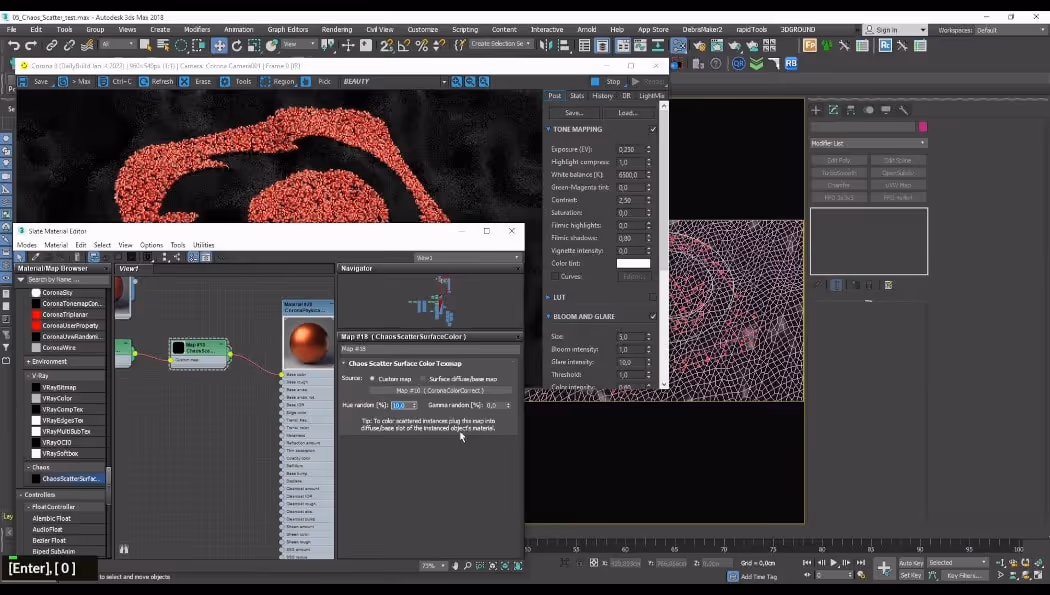Disable the Tone Mapping checkbox
1050x595 pixels.
coord(653,129)
